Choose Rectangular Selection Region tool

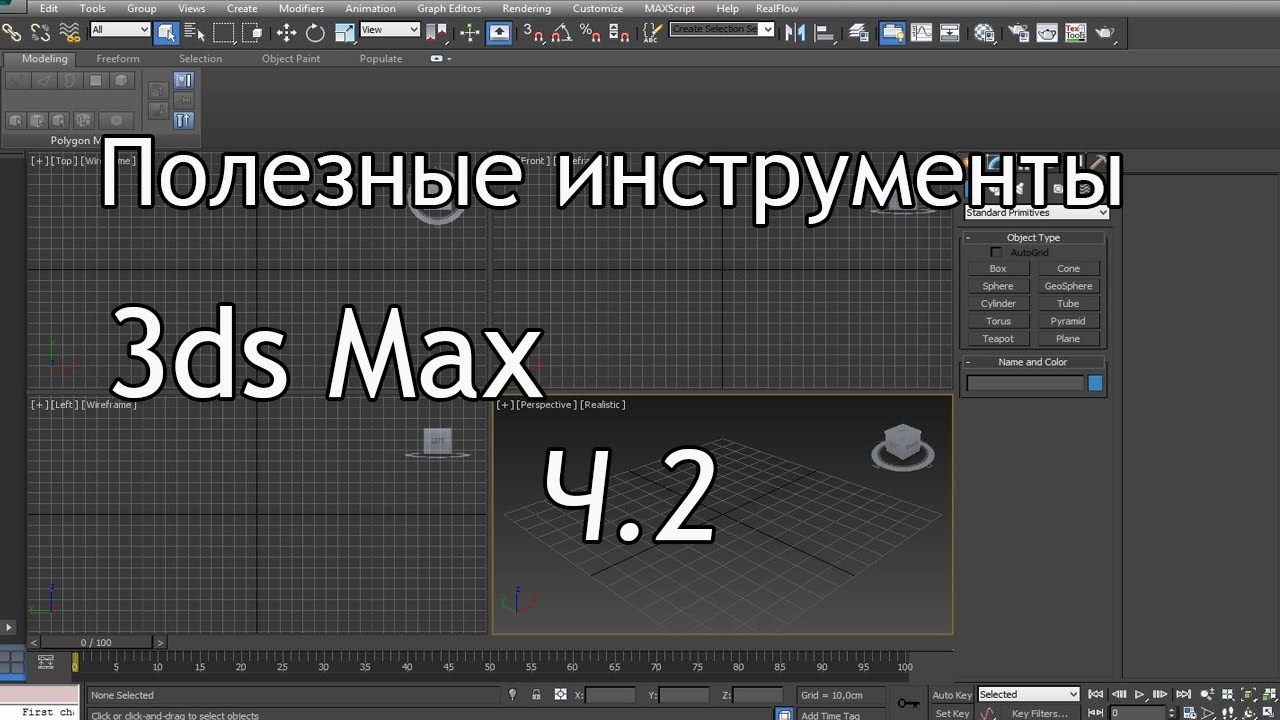click(x=223, y=32)
